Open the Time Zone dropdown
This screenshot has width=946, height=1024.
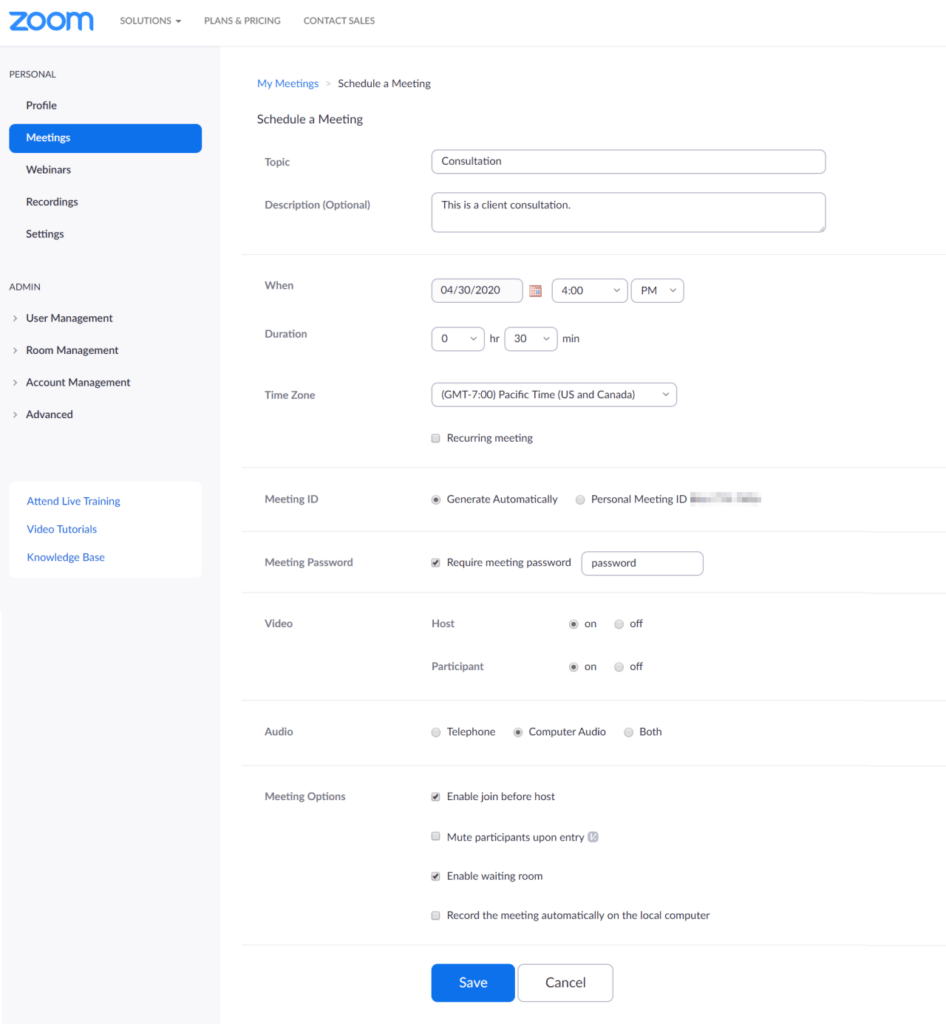pyautogui.click(x=553, y=394)
